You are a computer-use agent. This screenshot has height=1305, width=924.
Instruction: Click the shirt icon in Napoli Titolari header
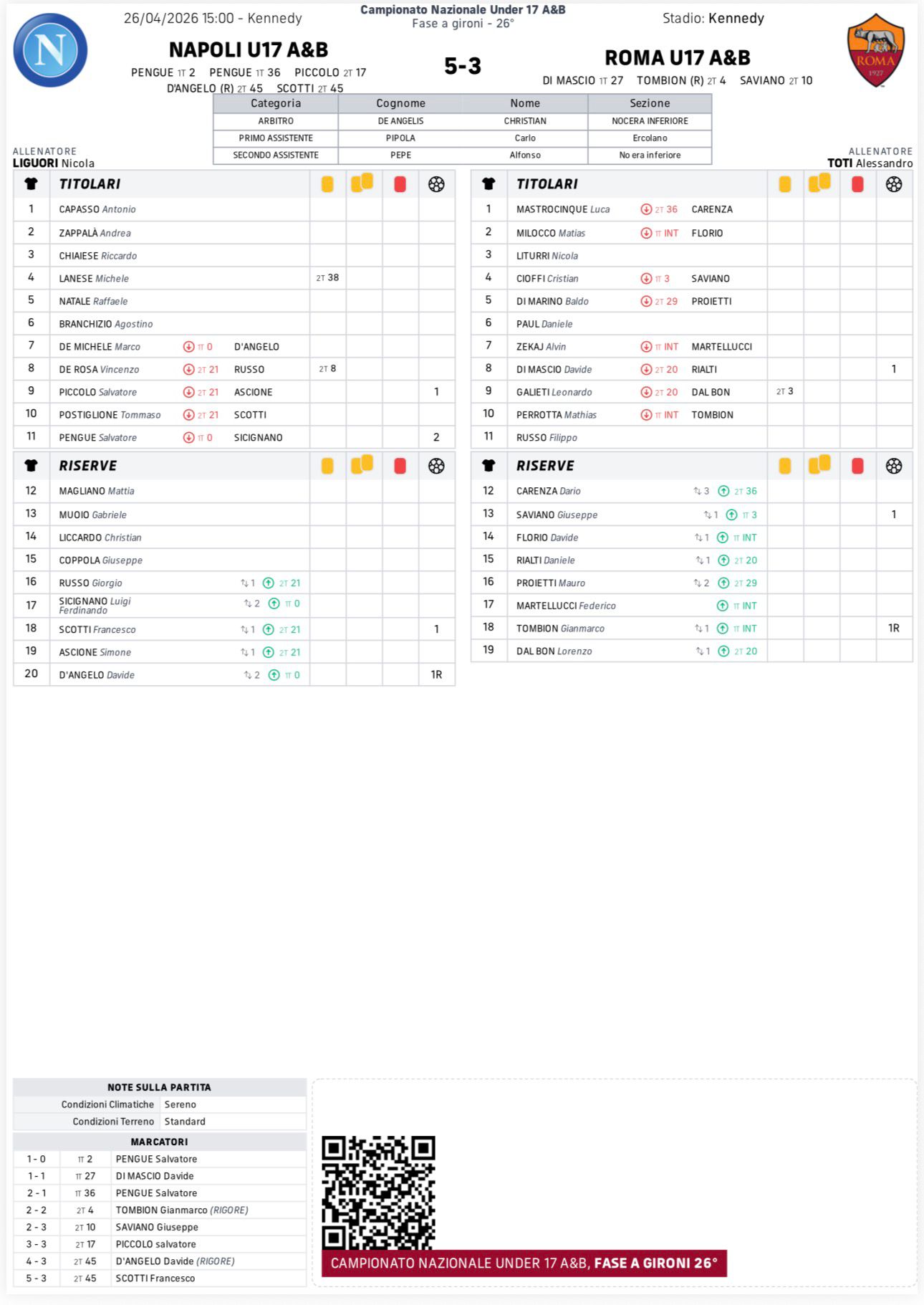pyautogui.click(x=31, y=184)
